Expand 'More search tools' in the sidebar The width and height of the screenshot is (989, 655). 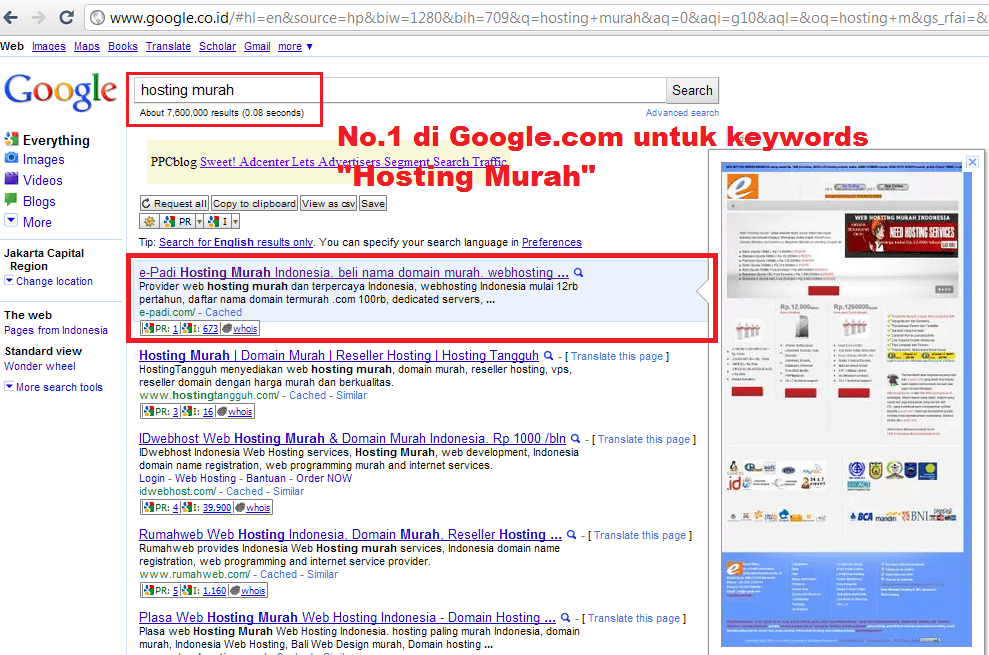pyautogui.click(x=58, y=387)
